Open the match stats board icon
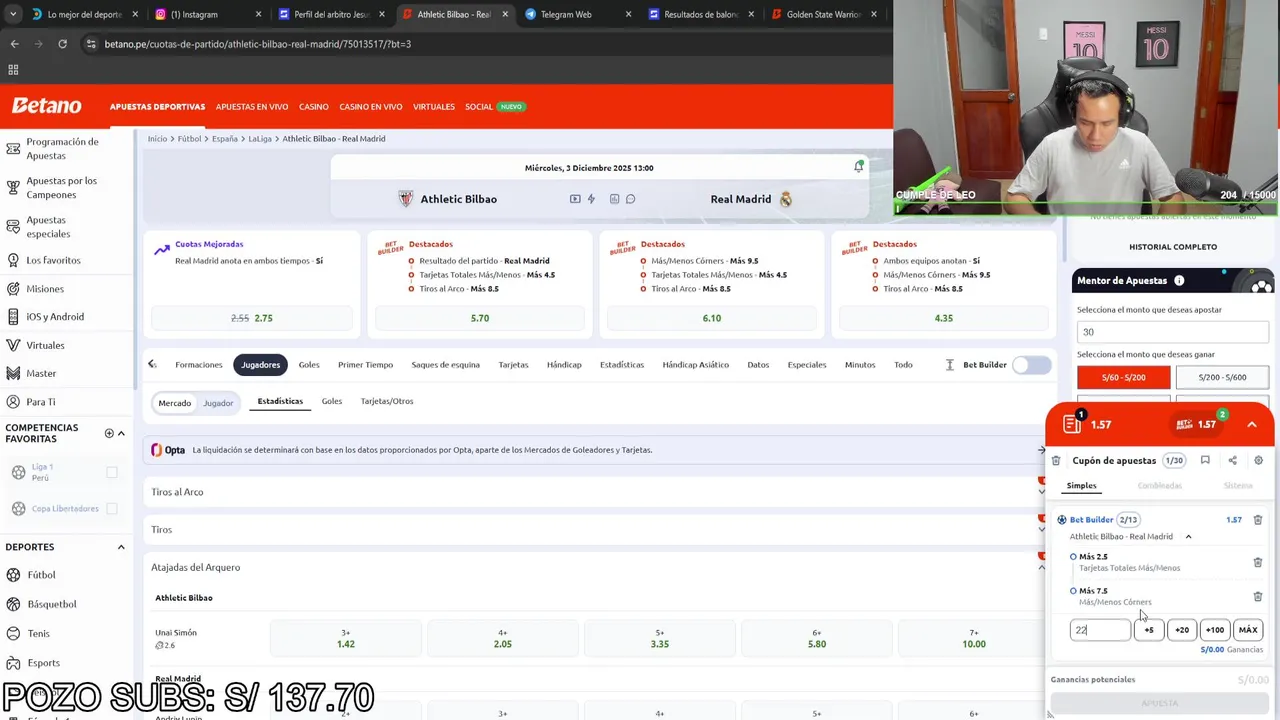The image size is (1280, 720). 614,199
